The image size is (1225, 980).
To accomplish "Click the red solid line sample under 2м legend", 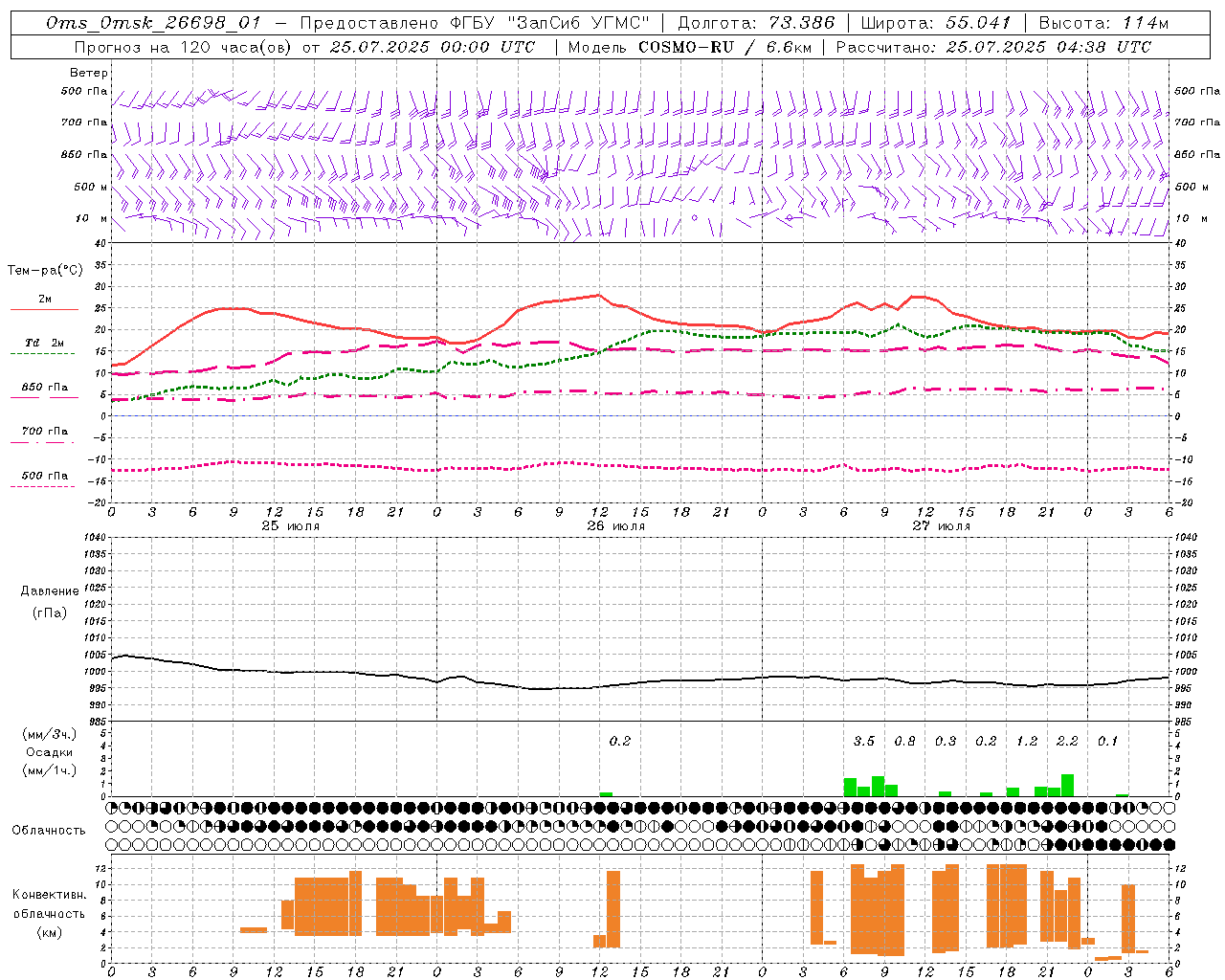I will tap(45, 310).
